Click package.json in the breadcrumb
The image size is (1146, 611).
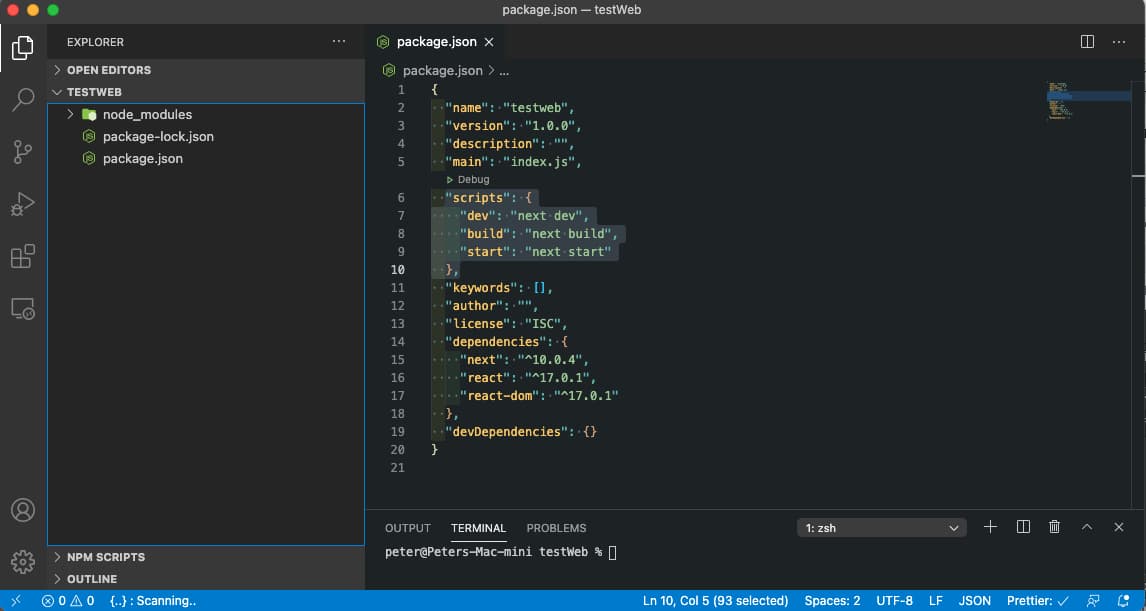[x=442, y=71]
